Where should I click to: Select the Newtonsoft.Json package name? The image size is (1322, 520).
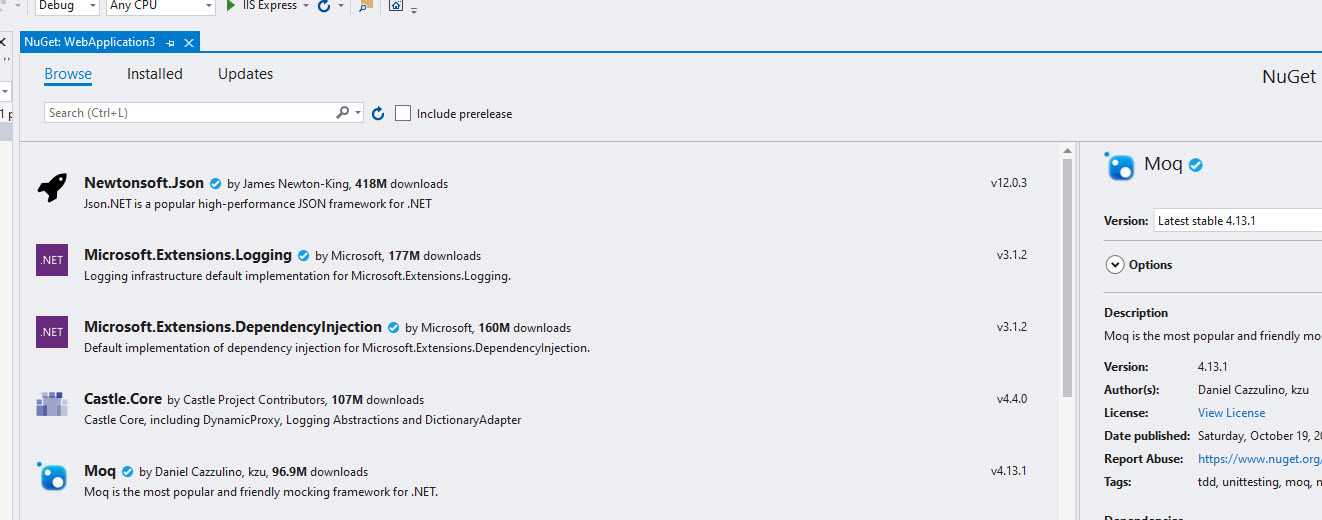tap(144, 183)
